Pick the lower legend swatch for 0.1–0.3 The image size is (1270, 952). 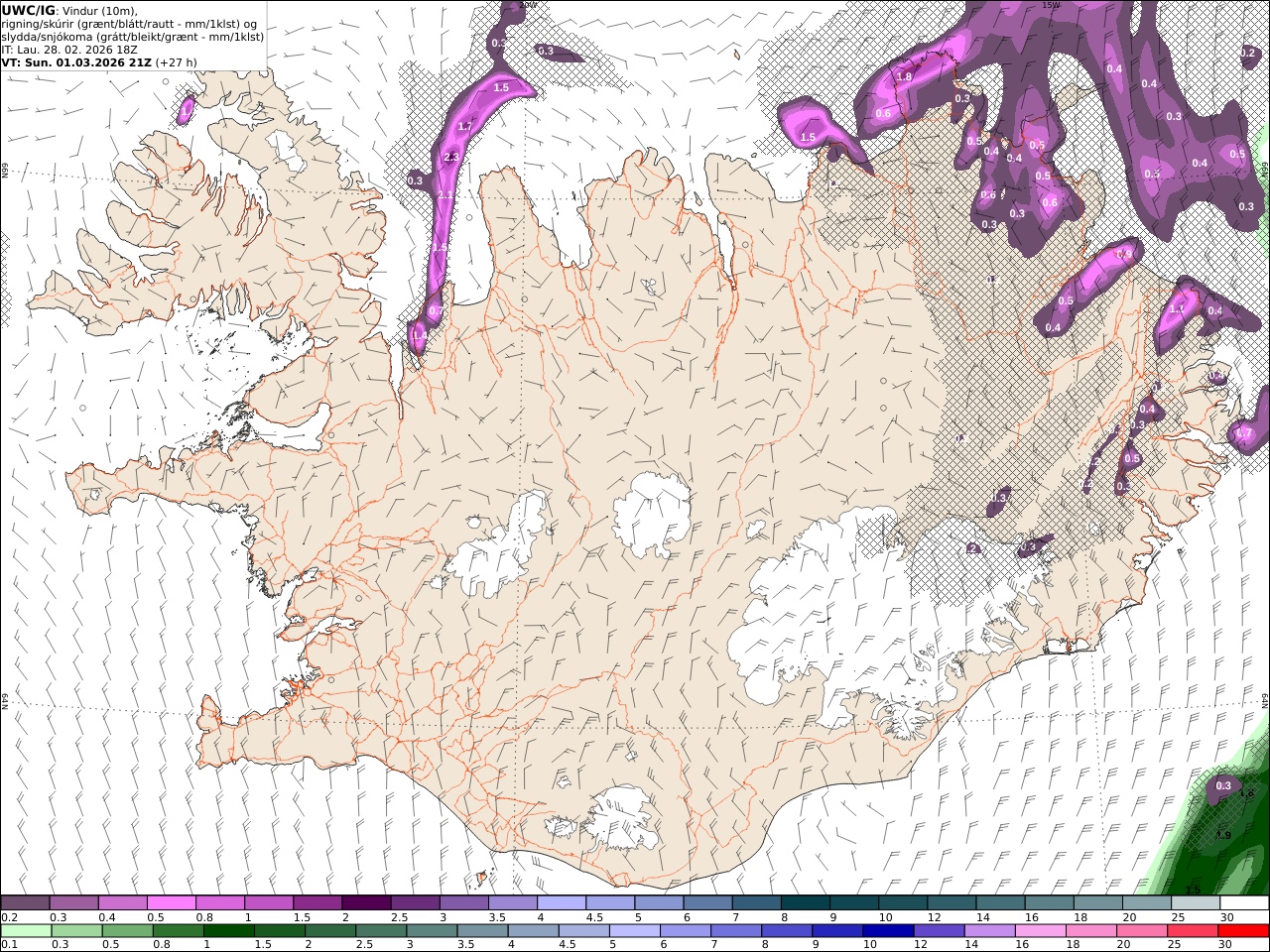28,931
